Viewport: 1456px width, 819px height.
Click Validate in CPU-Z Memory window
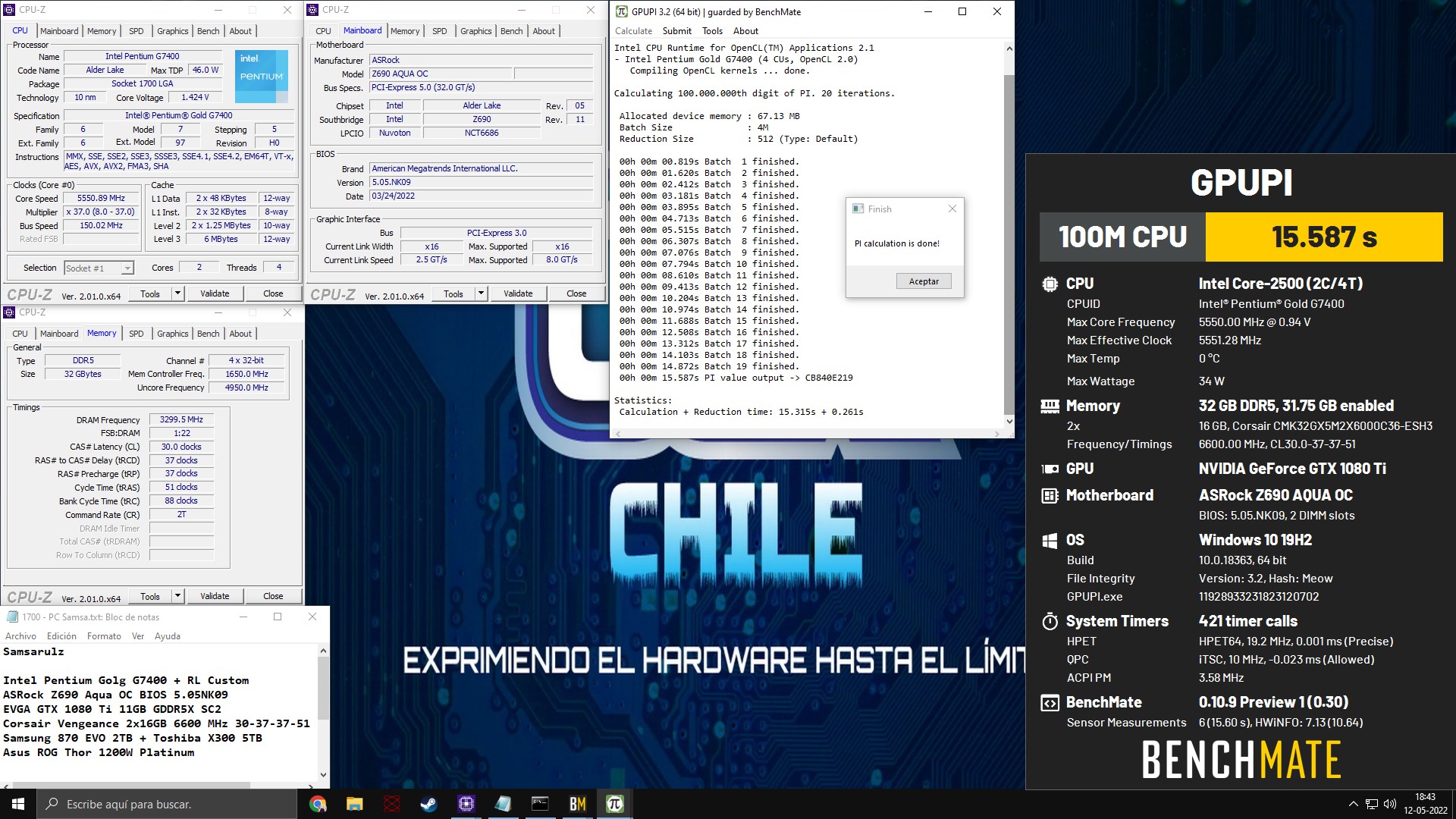215,596
